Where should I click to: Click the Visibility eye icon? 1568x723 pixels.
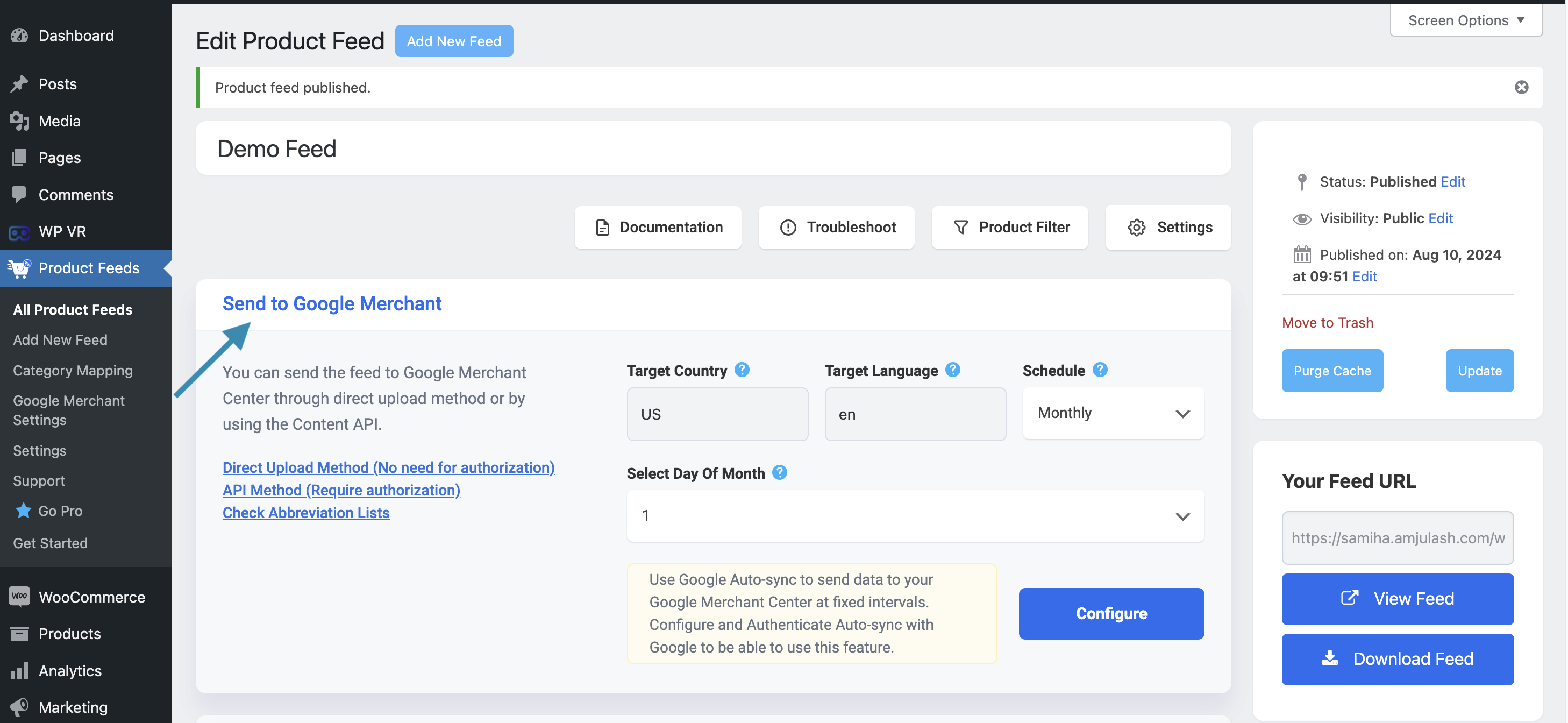point(1302,218)
